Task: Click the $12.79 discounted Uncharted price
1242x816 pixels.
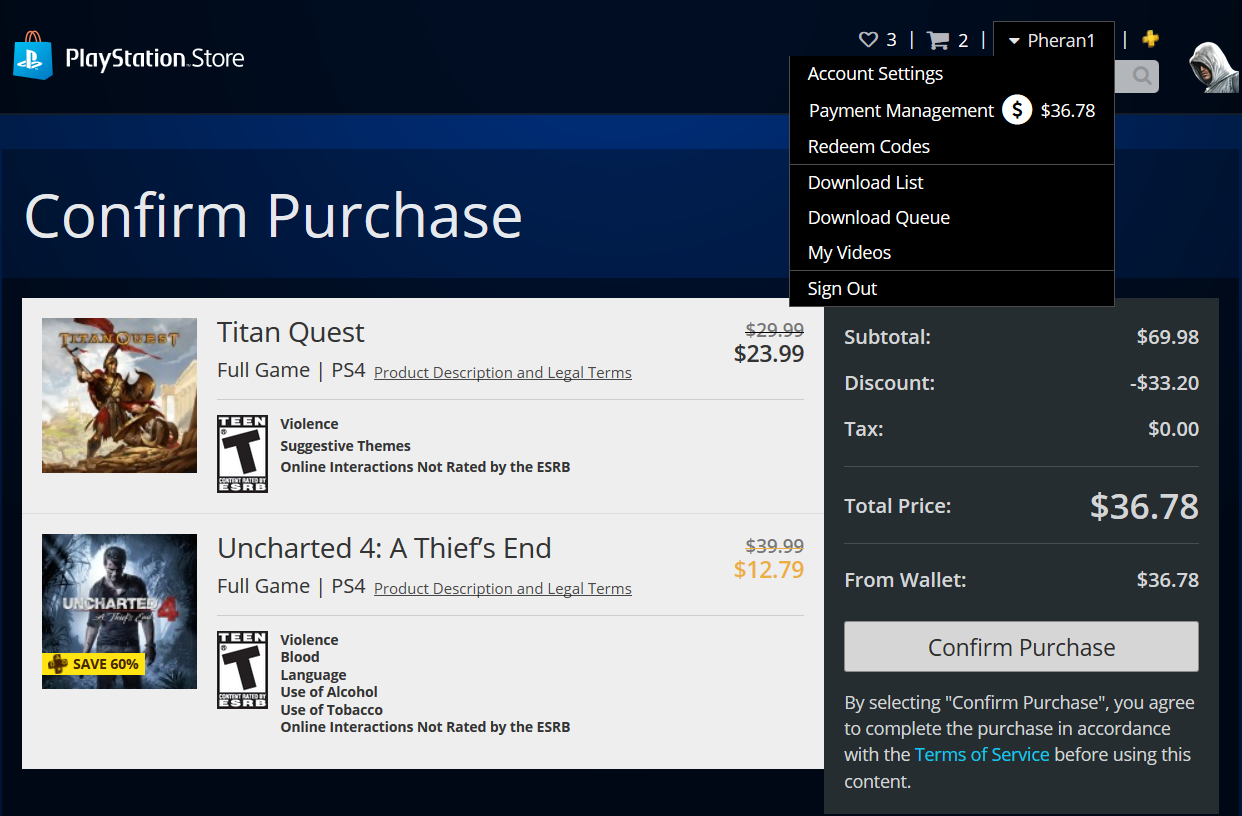Action: tap(769, 570)
